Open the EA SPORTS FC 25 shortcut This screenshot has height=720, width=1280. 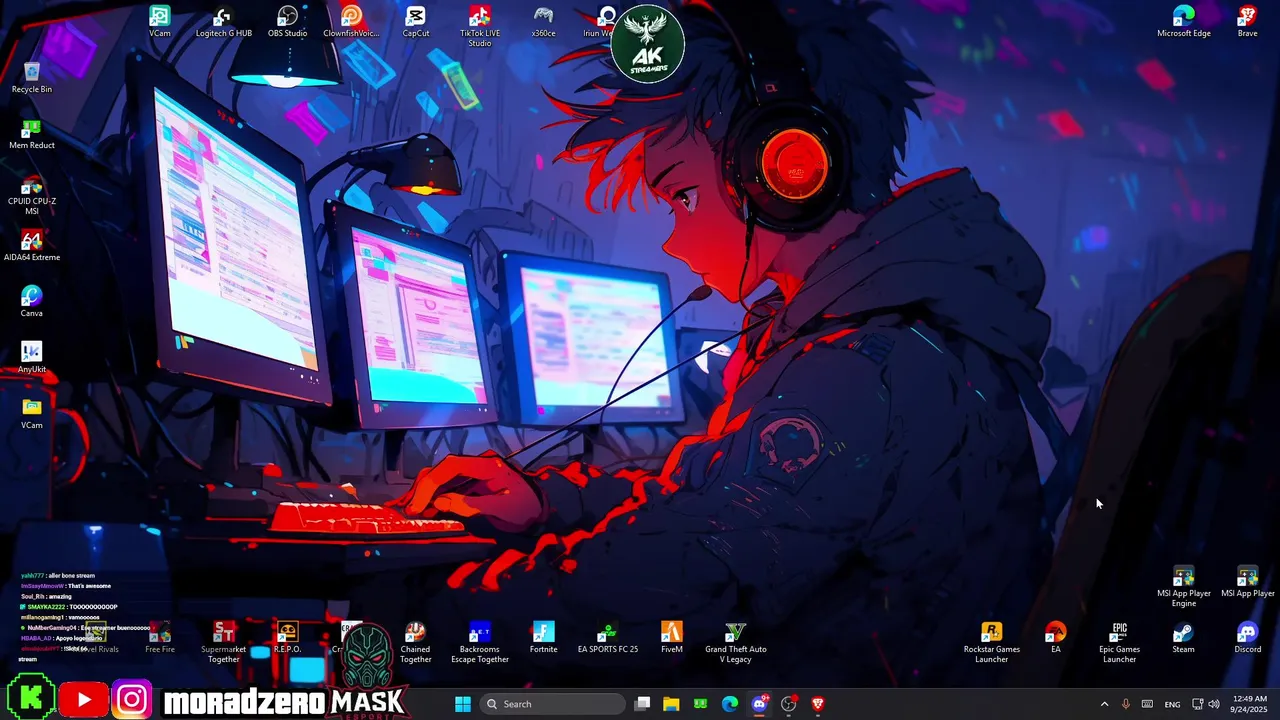click(608, 638)
